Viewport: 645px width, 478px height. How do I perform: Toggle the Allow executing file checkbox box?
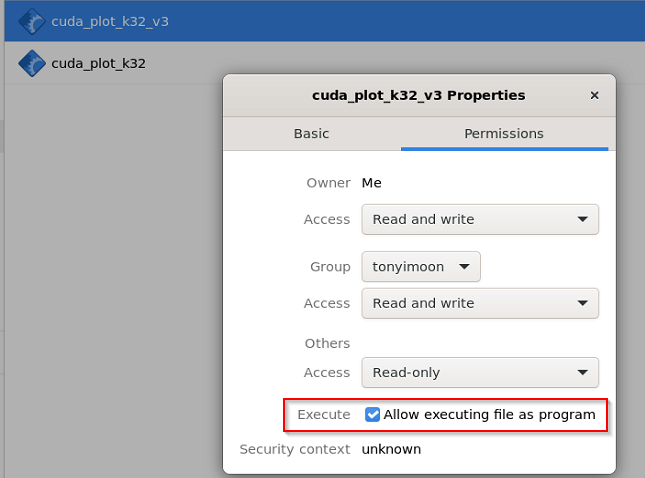click(x=373, y=414)
